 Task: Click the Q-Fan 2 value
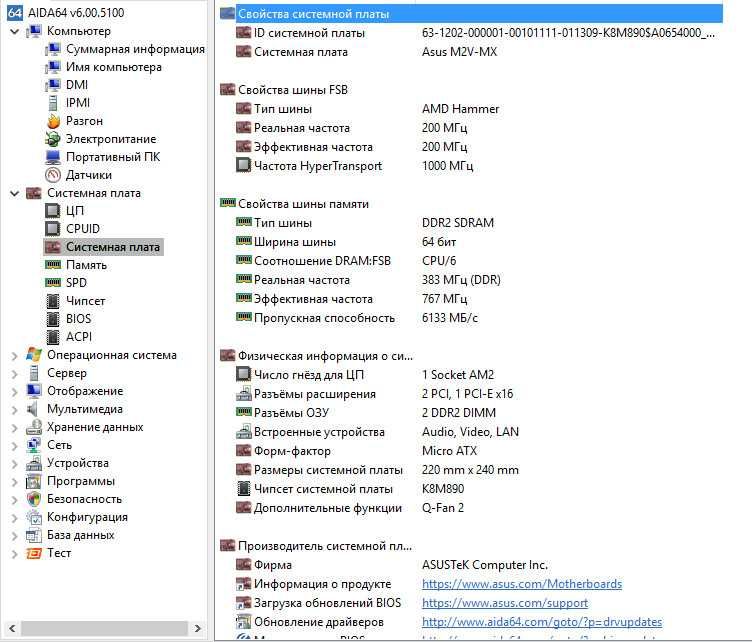pyautogui.click(x=443, y=508)
